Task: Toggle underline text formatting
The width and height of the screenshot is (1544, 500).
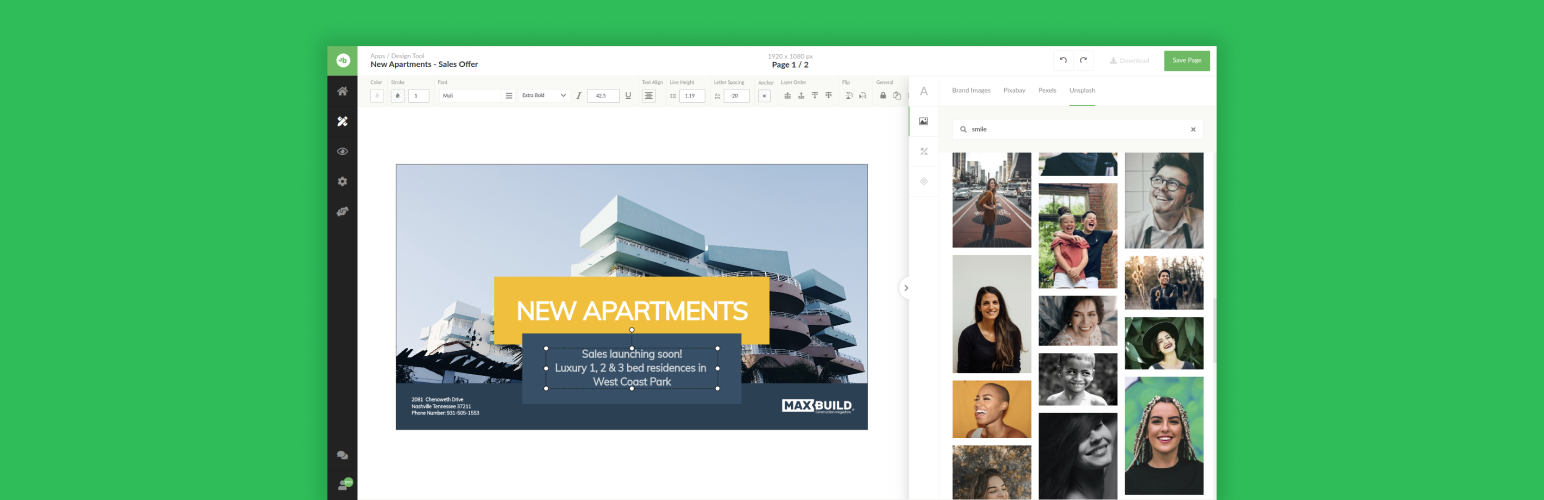Action: click(x=628, y=96)
